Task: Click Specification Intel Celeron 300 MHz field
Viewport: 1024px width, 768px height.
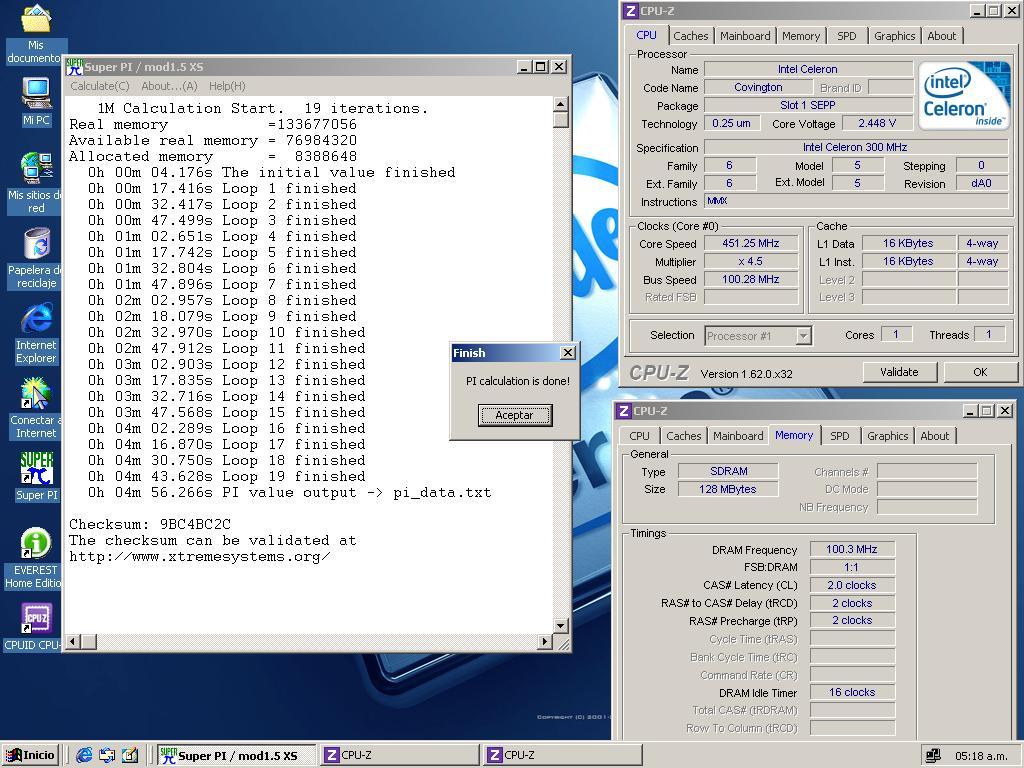Action: [x=854, y=148]
